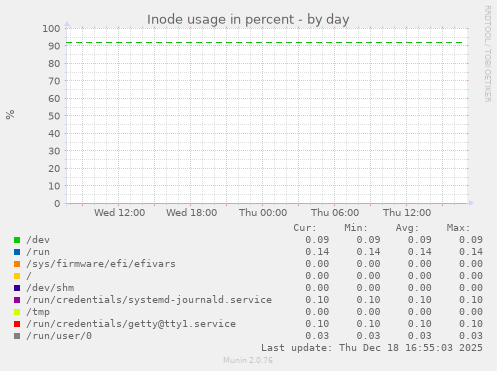Click the Avg: column header
Image resolution: width=497 pixels, height=371 pixels.
[x=407, y=228]
